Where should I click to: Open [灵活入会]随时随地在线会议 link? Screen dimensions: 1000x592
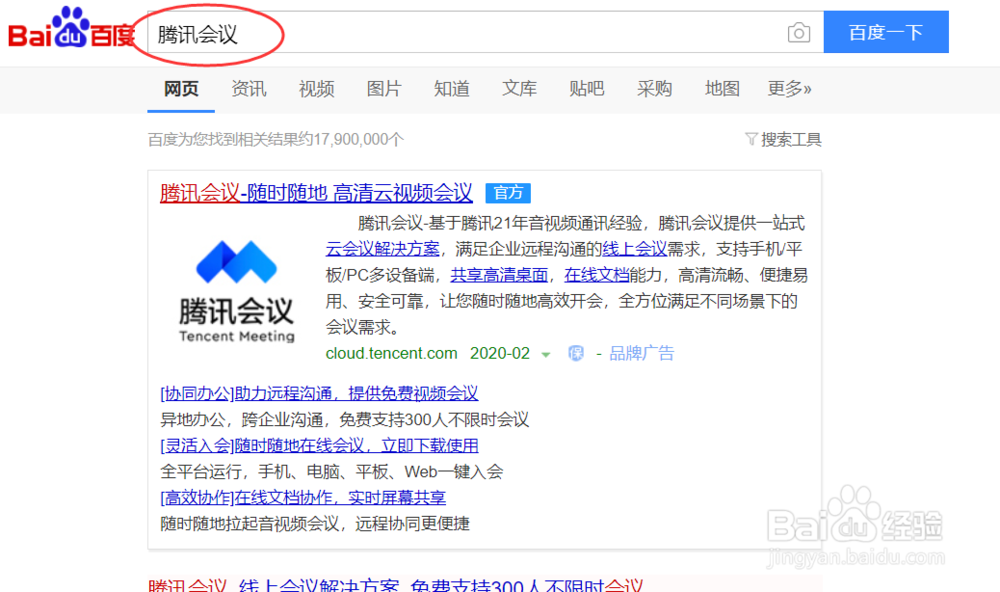coord(319,445)
